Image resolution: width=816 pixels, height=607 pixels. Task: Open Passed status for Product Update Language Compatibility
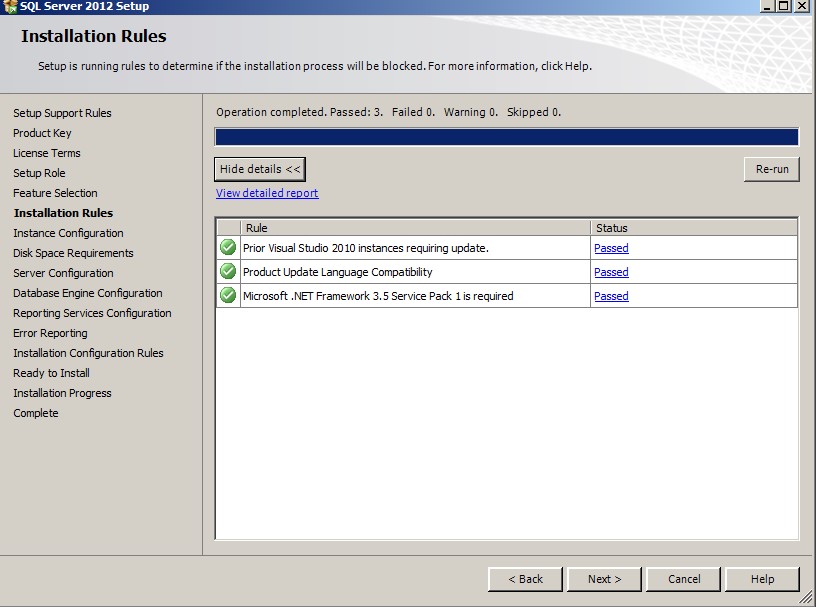(x=611, y=272)
